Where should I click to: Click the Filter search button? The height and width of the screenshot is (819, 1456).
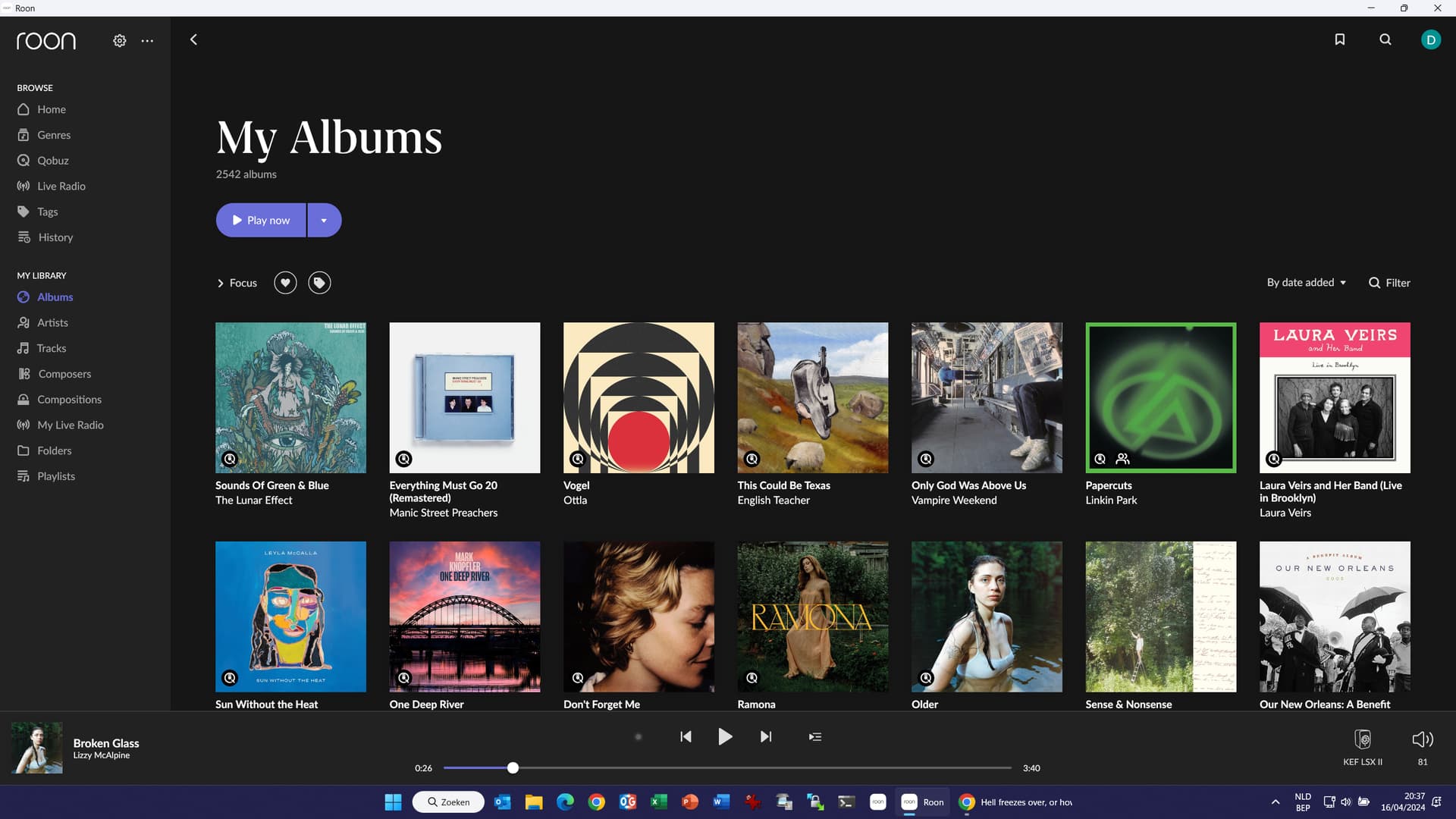(1389, 283)
